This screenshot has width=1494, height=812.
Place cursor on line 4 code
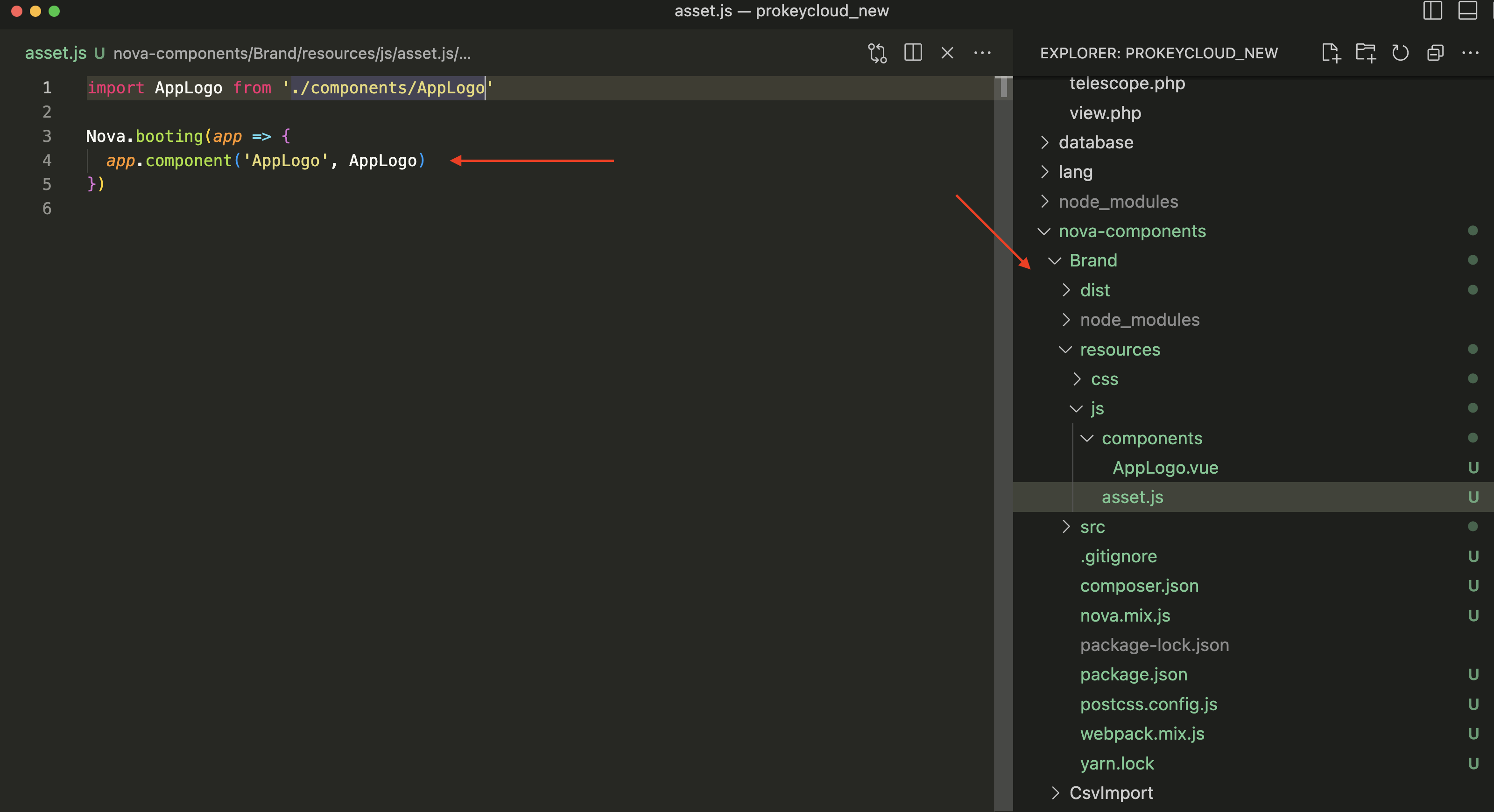265,161
